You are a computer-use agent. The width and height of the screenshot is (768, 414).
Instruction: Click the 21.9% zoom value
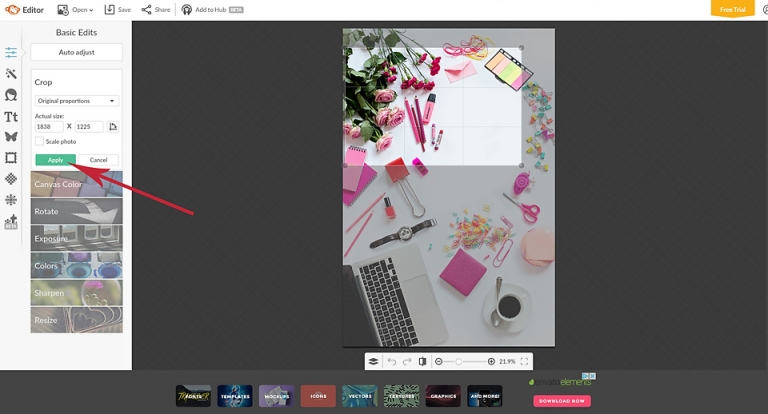pyautogui.click(x=507, y=362)
